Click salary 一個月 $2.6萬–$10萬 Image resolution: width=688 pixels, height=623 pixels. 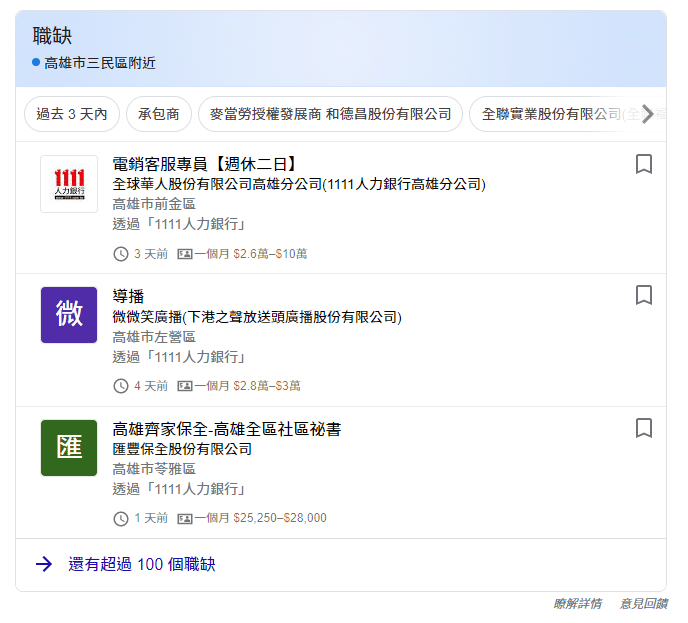coord(251,254)
